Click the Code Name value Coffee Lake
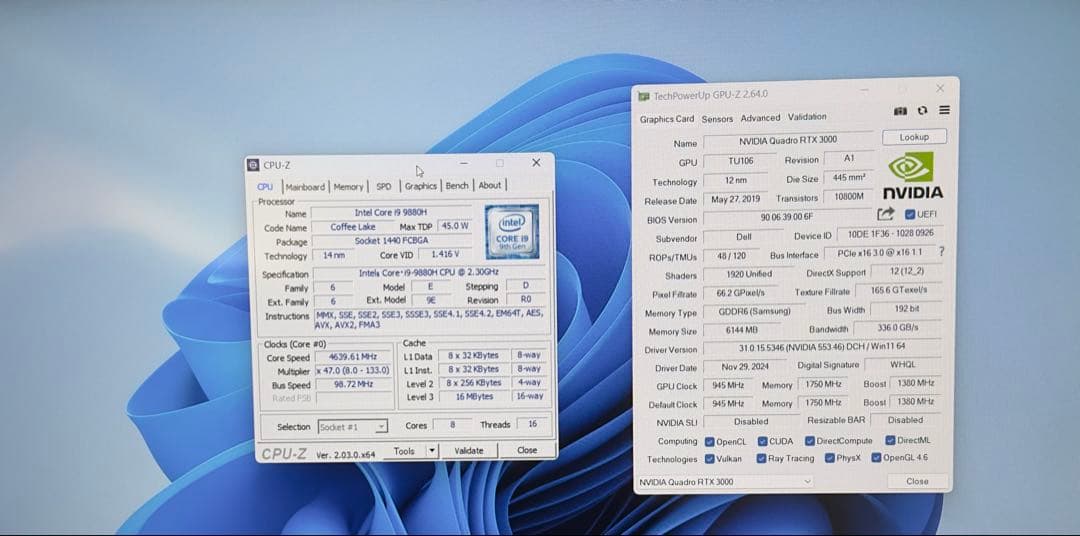The width and height of the screenshot is (1080, 536). (x=353, y=227)
